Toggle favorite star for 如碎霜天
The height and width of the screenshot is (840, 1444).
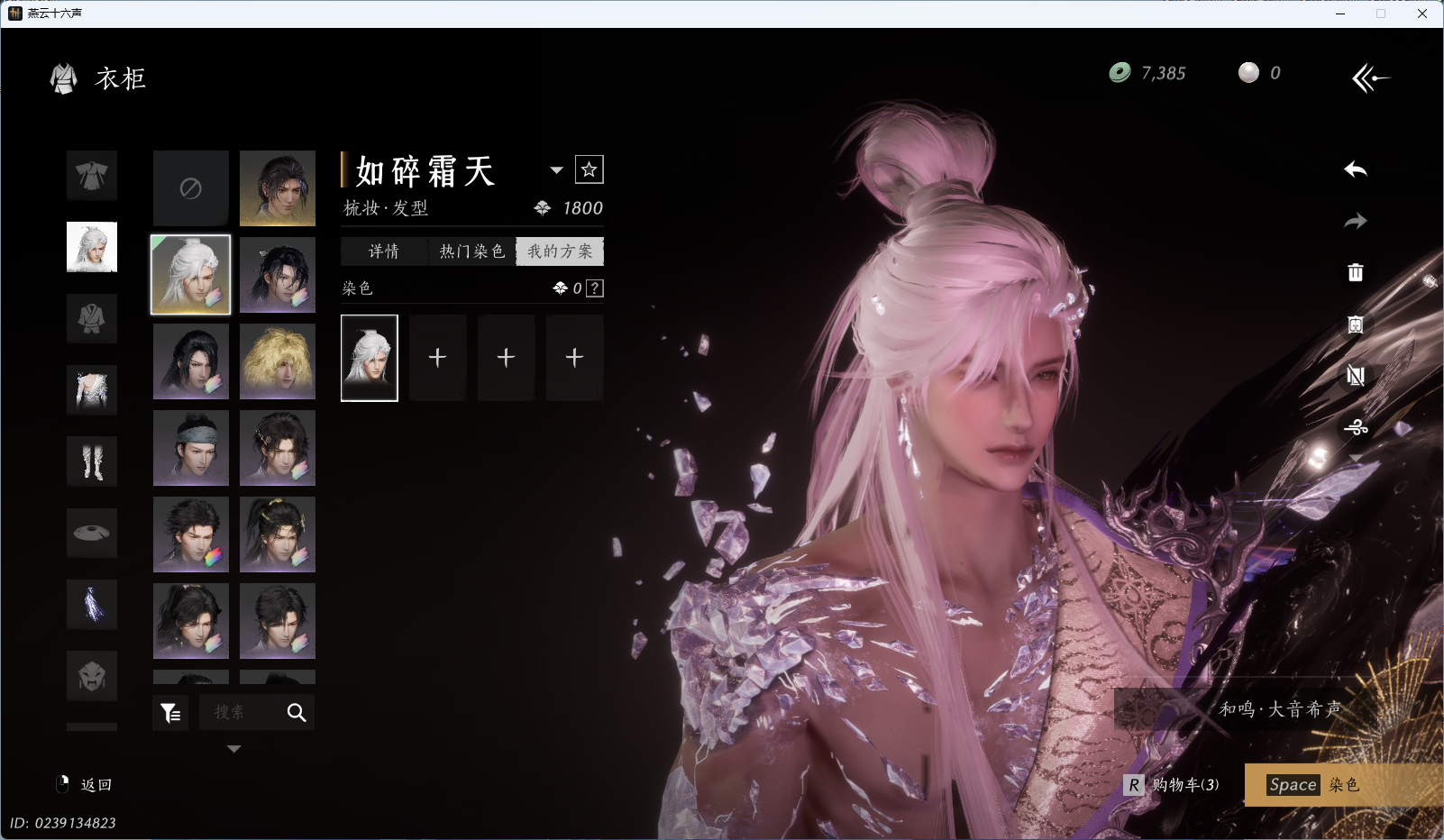coord(589,169)
